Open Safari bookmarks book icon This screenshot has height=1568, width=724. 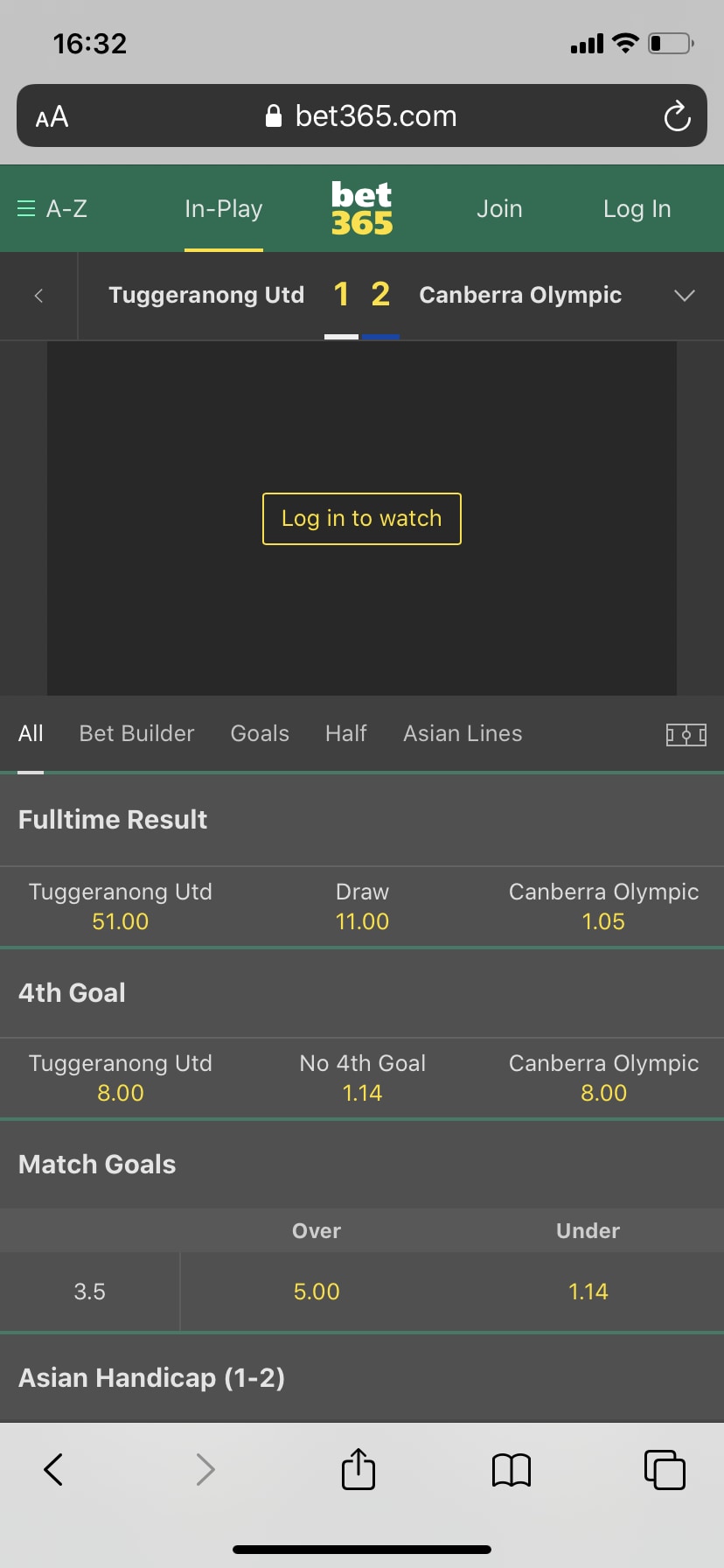tap(512, 1470)
